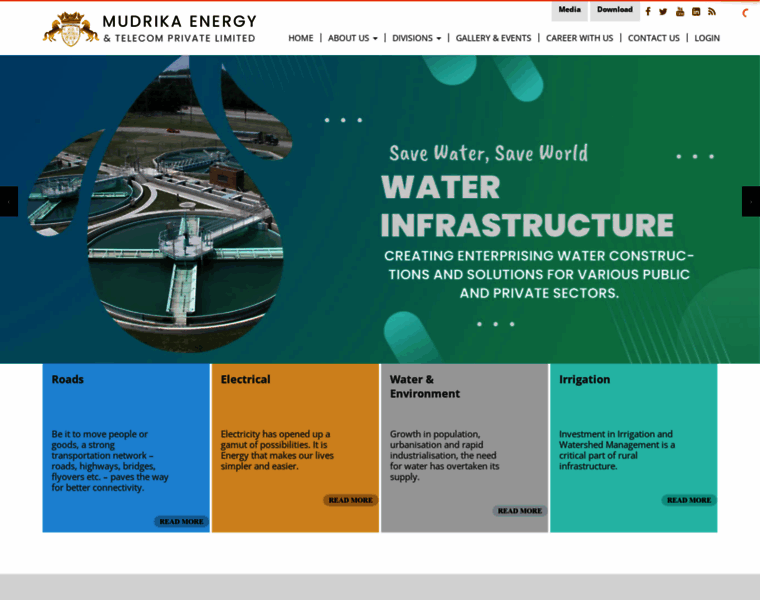The width and height of the screenshot is (760, 600).
Task: Advance to next slide with right arrow
Action: (x=750, y=201)
